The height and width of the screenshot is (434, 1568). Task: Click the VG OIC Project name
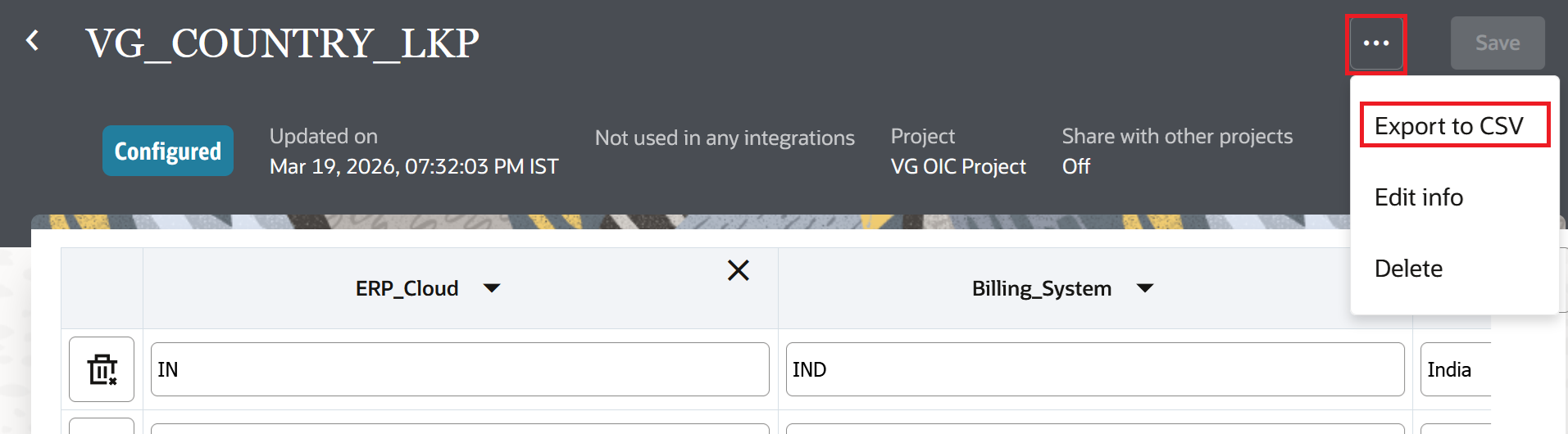[x=957, y=166]
